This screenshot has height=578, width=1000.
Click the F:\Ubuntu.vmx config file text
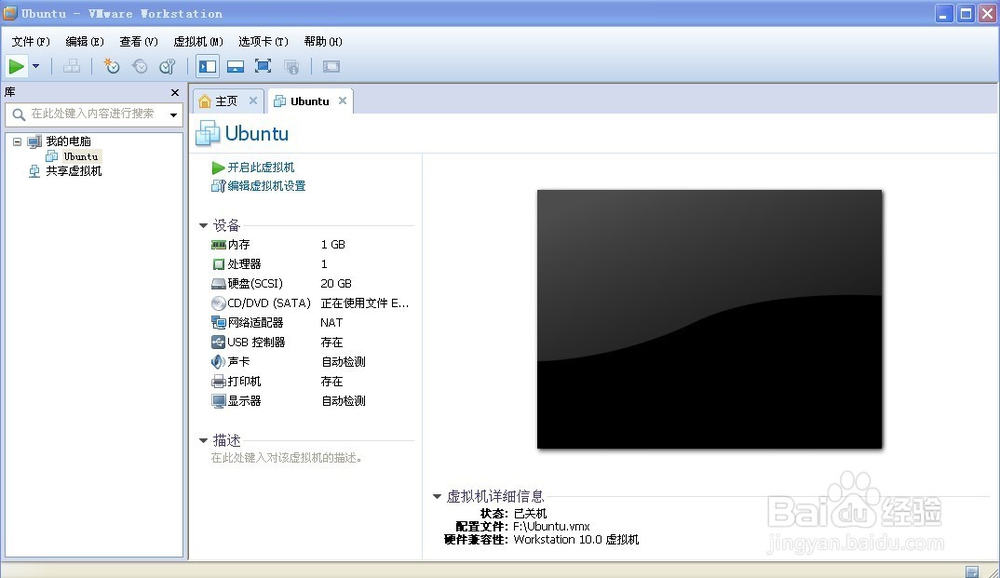[x=552, y=527]
